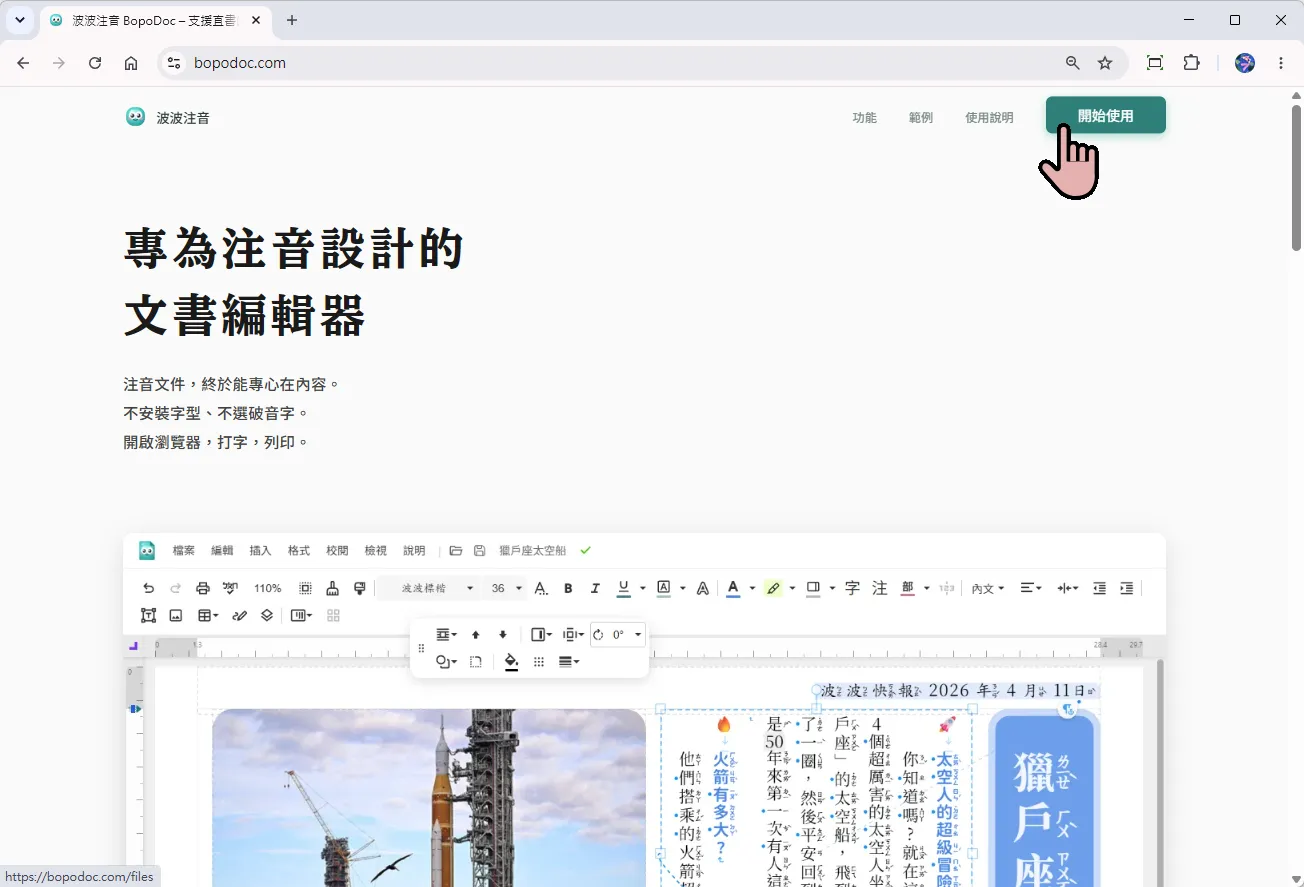Viewport: 1304px width, 887px height.
Task: Click the 注 zhuyin annotation icon
Action: click(x=880, y=588)
